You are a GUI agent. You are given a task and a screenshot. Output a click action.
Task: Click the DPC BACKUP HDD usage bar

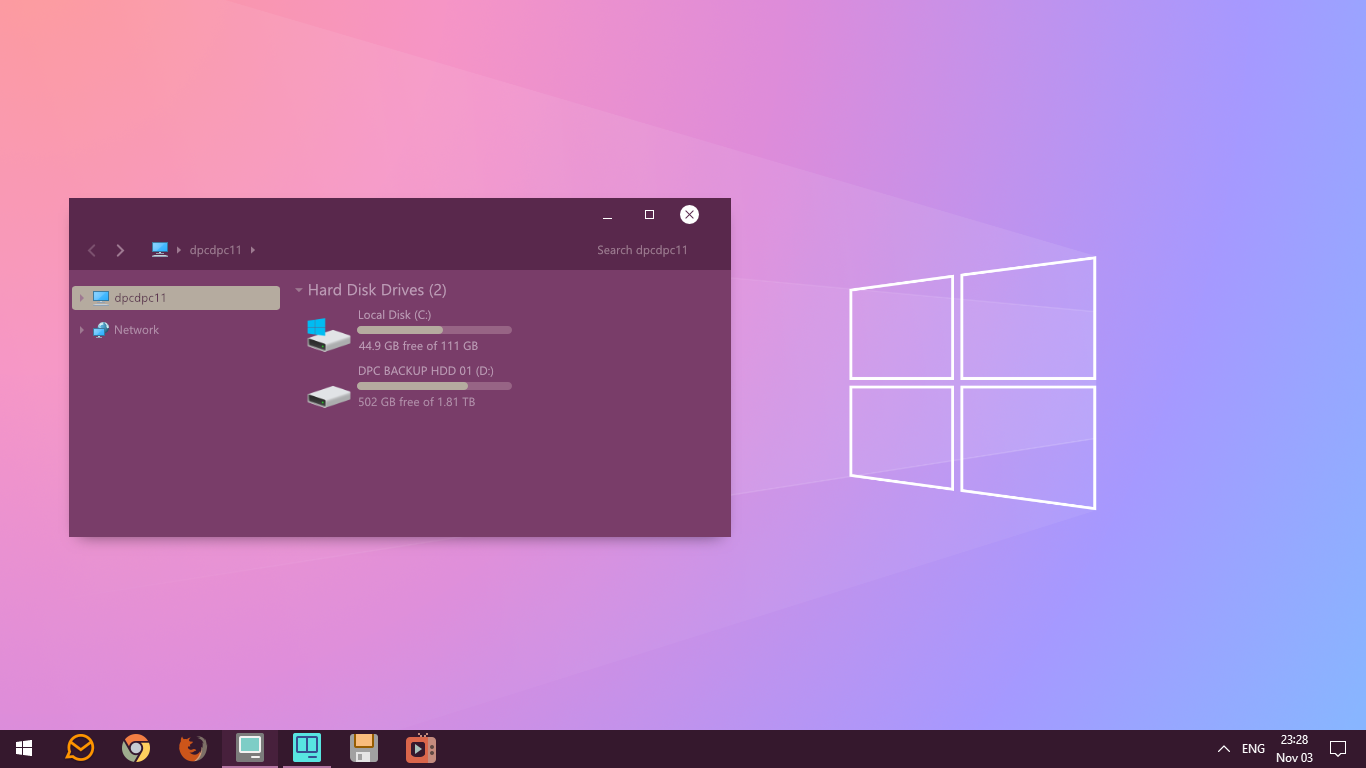pos(434,386)
